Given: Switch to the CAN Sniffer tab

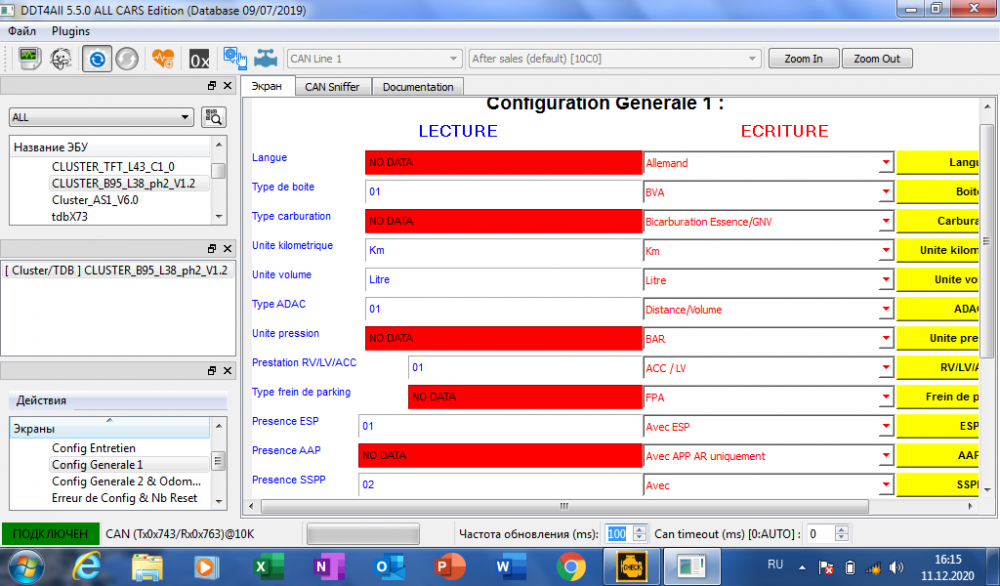Looking at the screenshot, I should pyautogui.click(x=332, y=87).
